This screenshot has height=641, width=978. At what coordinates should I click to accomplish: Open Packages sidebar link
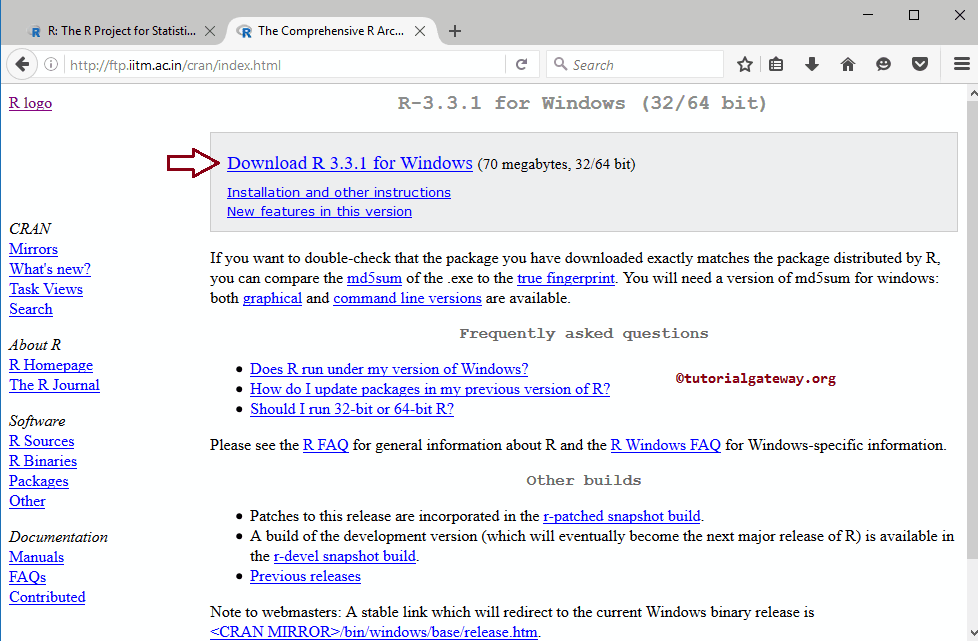[x=39, y=481]
